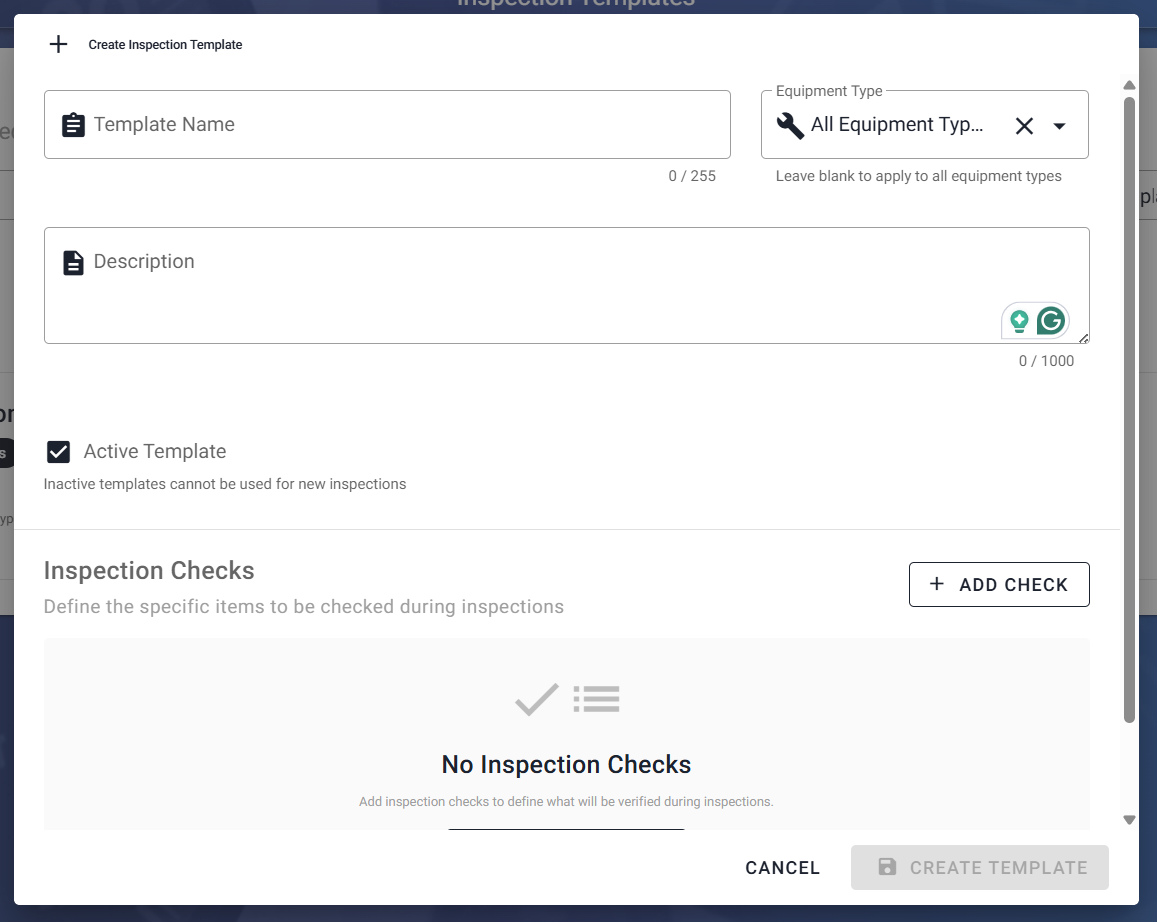
Task: Focus the Template Name input field
Action: (x=400, y=125)
